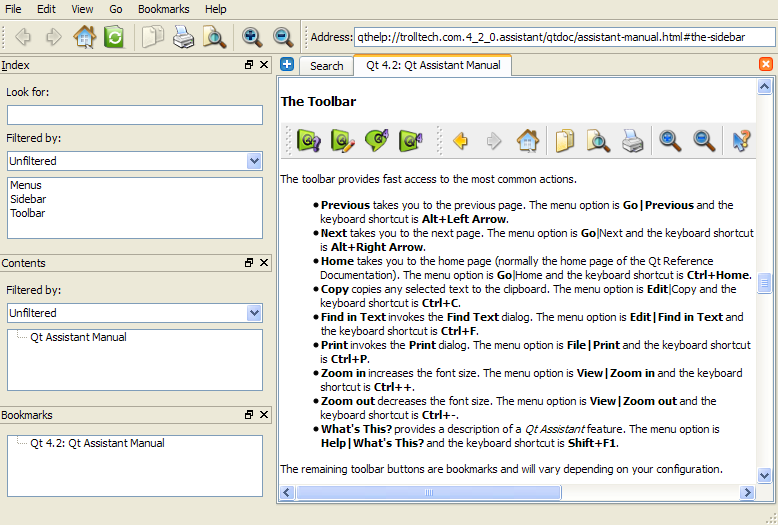Close the Contents panel
Image resolution: width=778 pixels, height=525 pixels.
pyautogui.click(x=264, y=262)
